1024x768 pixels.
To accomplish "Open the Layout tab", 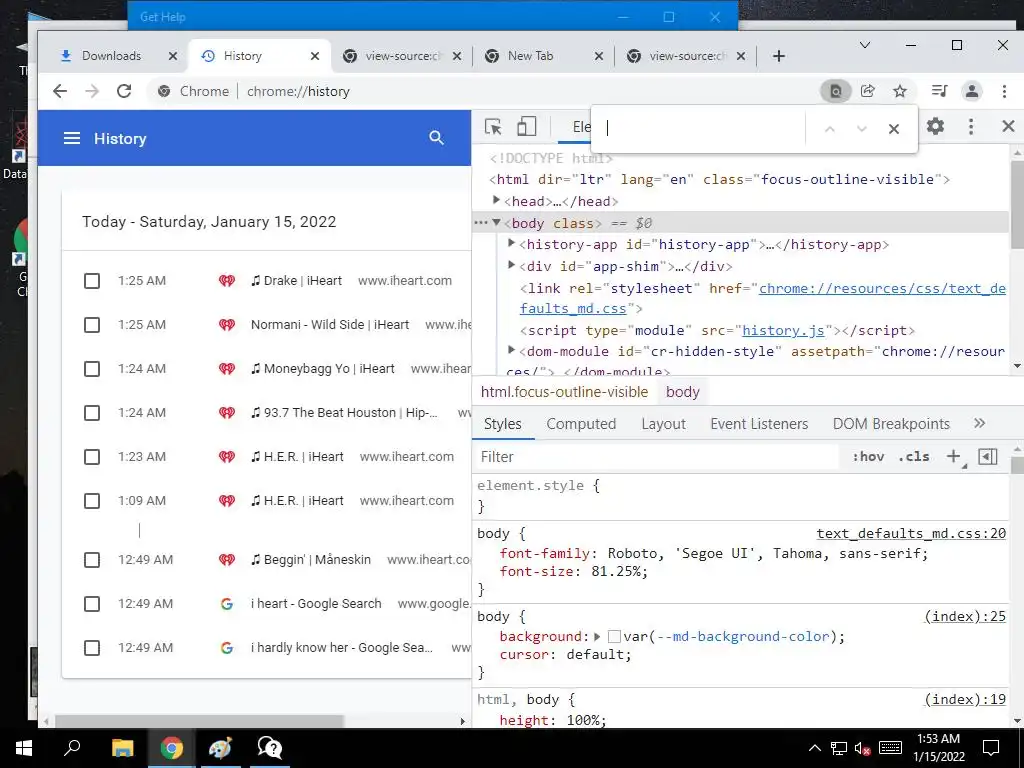I will pyautogui.click(x=664, y=424).
